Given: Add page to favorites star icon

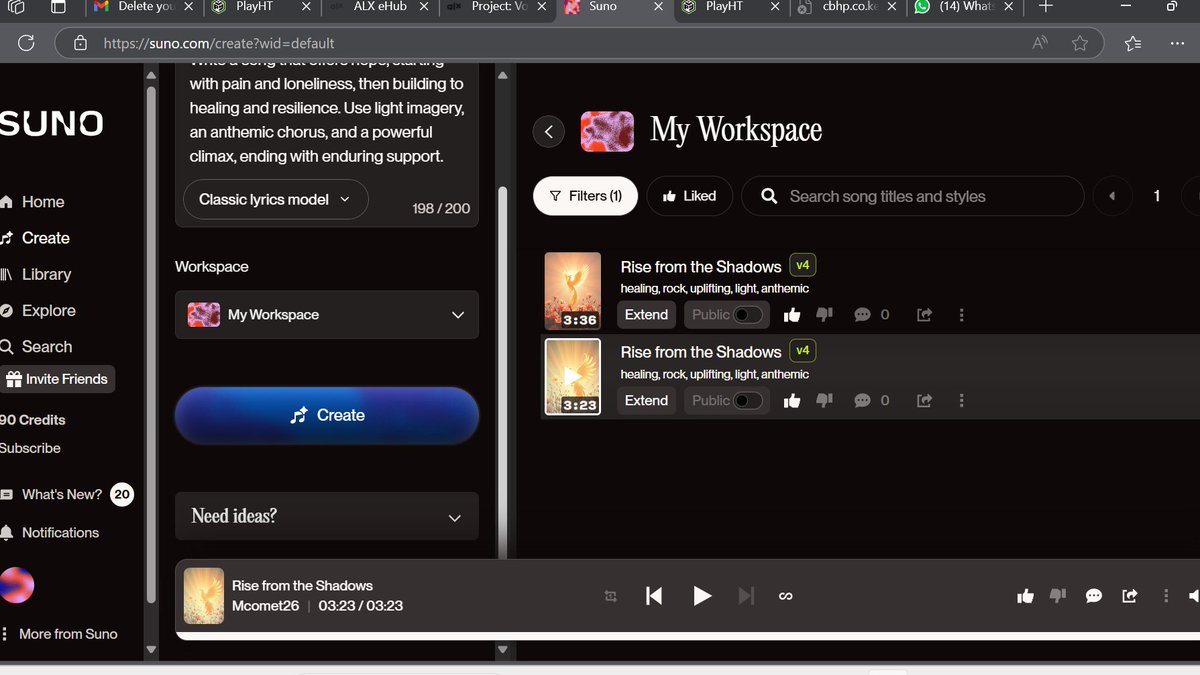Looking at the screenshot, I should click(x=1080, y=43).
